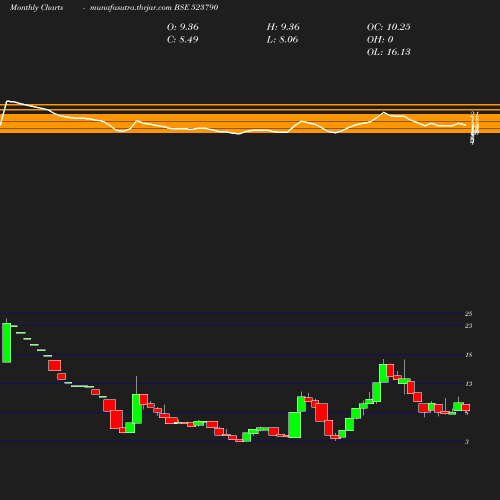Select the open value 'O: 9.36'
The width and height of the screenshot is (500, 500).
tap(182, 27)
